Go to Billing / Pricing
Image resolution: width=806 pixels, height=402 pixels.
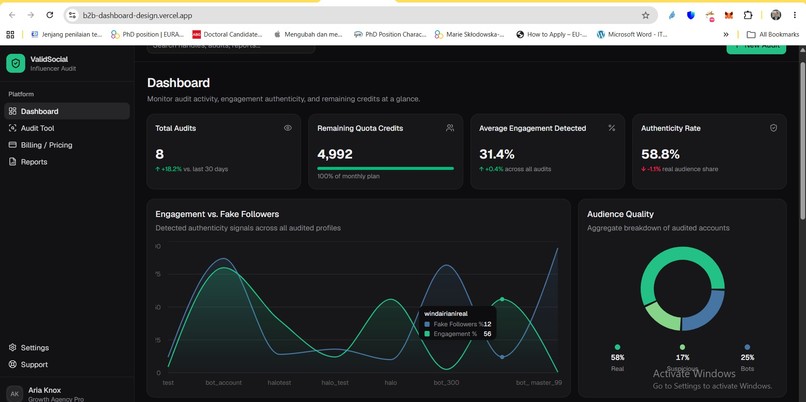point(67,145)
